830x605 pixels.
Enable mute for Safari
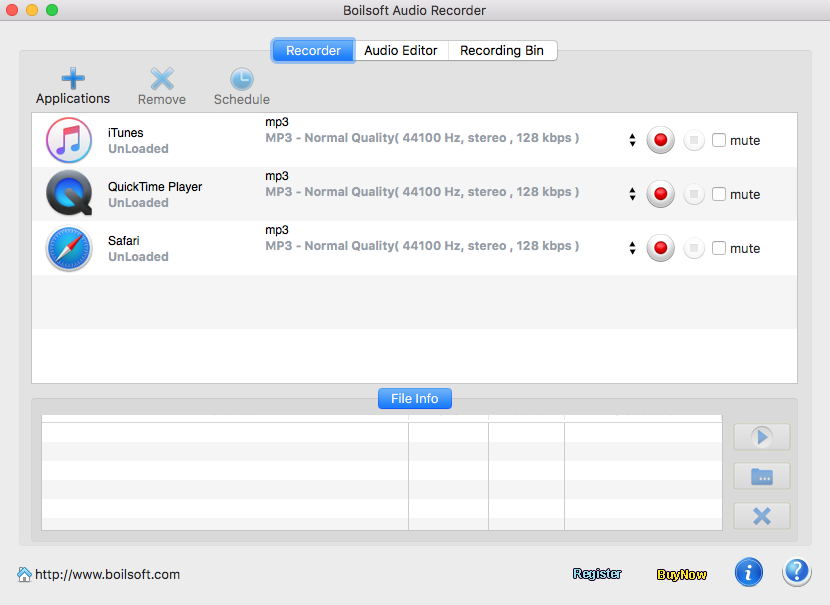719,248
